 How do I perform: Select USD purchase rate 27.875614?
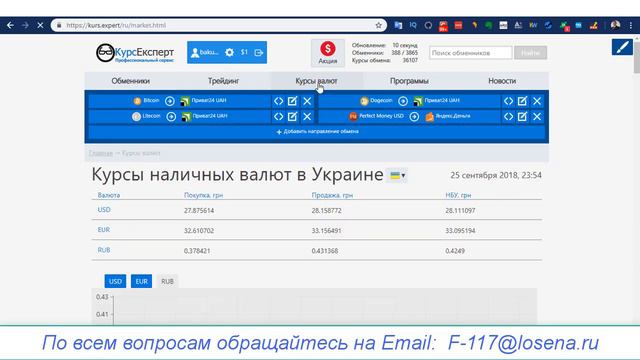[x=199, y=211]
